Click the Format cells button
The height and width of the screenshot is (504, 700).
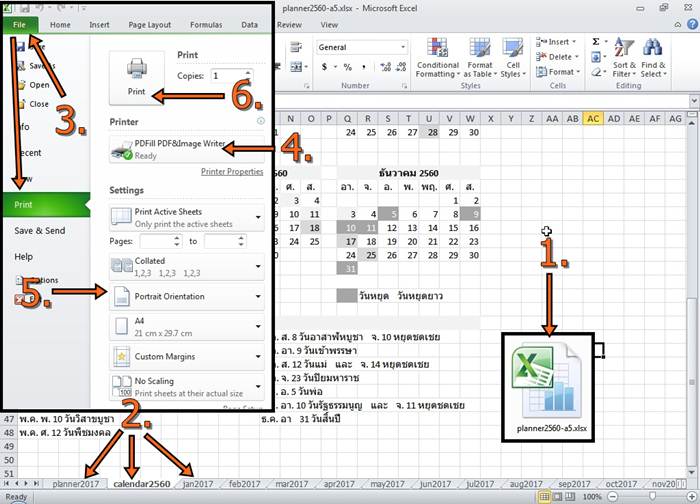point(557,72)
